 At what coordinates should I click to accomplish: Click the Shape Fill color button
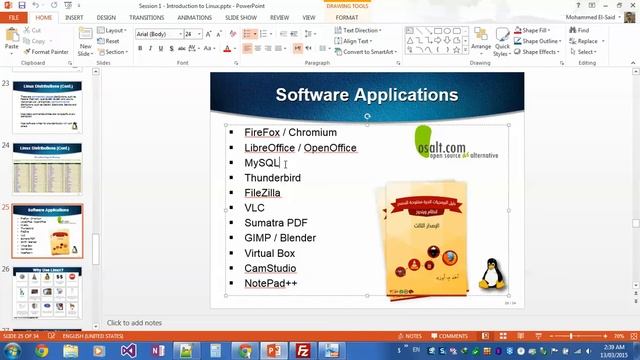click(x=532, y=30)
